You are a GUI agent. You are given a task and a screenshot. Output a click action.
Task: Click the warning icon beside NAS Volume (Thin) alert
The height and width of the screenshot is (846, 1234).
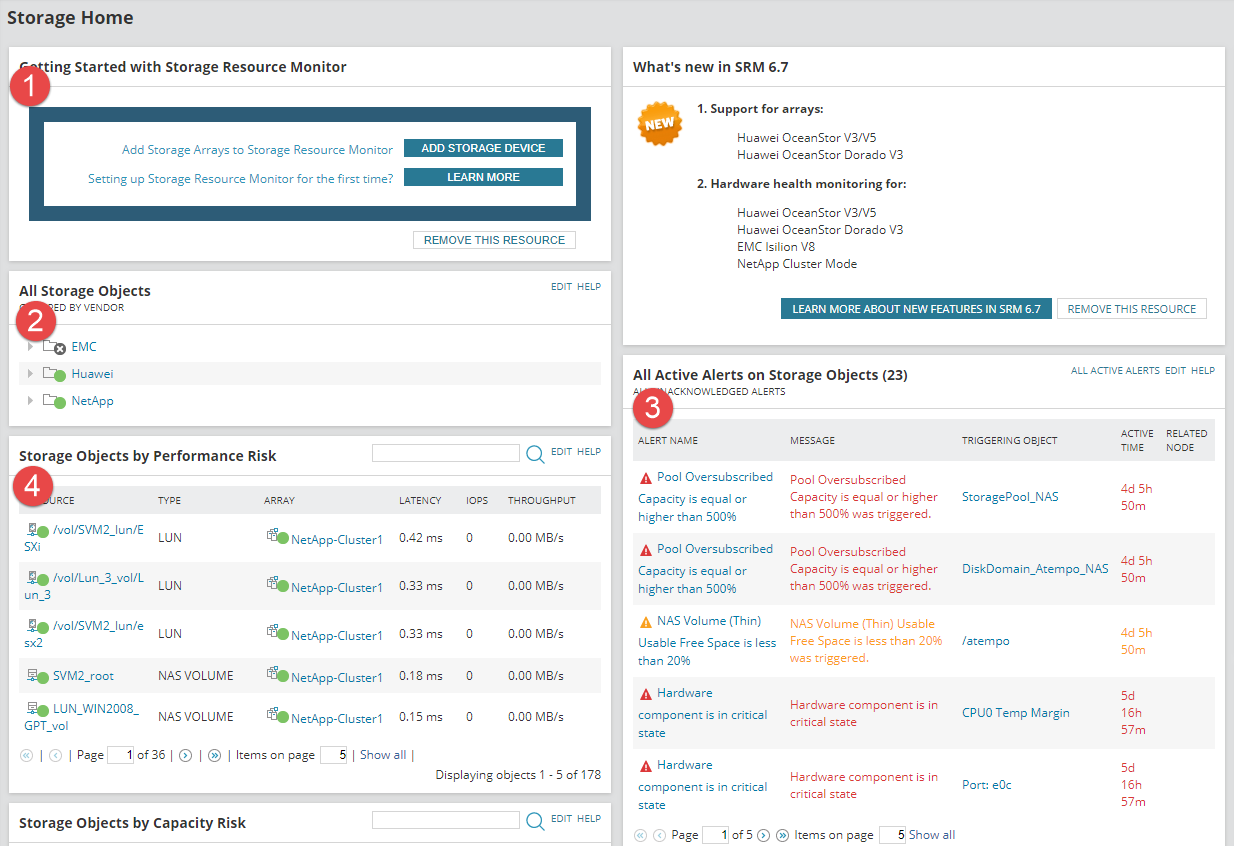[645, 621]
